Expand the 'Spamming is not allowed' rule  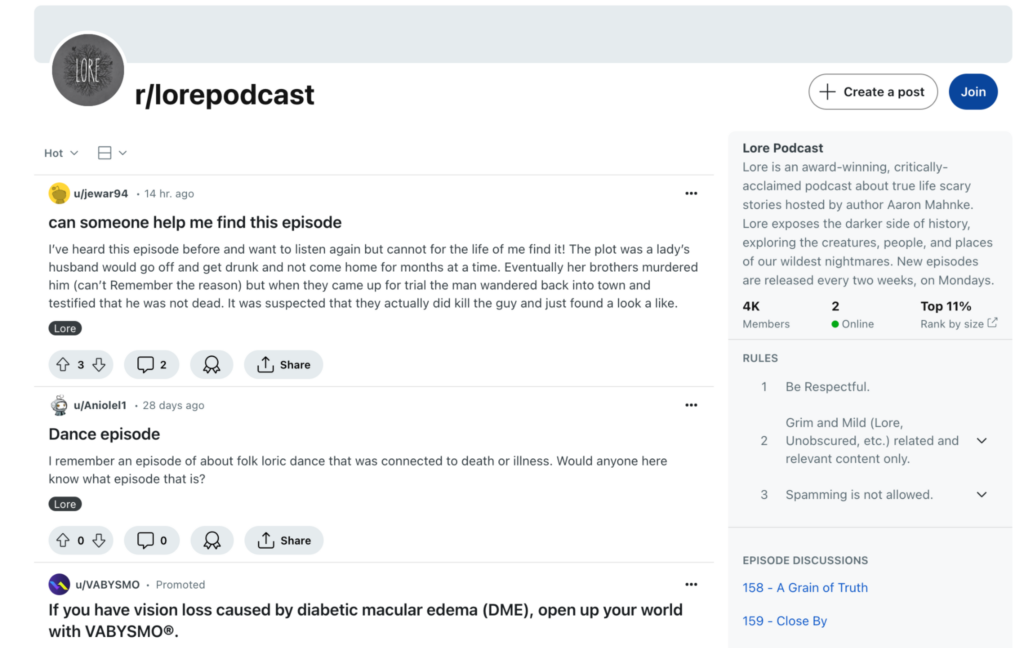pyautogui.click(x=981, y=495)
